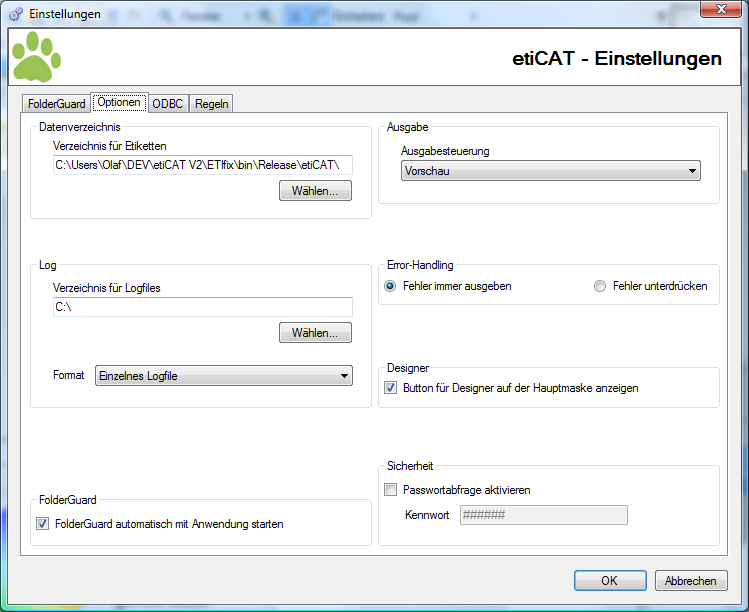Screen dimensions: 749x612
Task: Click the Logfiles directory text field
Action: tap(203, 307)
